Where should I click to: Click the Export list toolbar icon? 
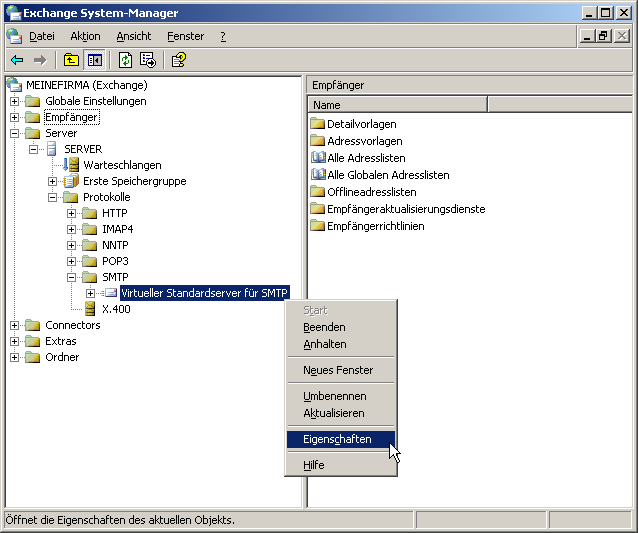click(148, 60)
